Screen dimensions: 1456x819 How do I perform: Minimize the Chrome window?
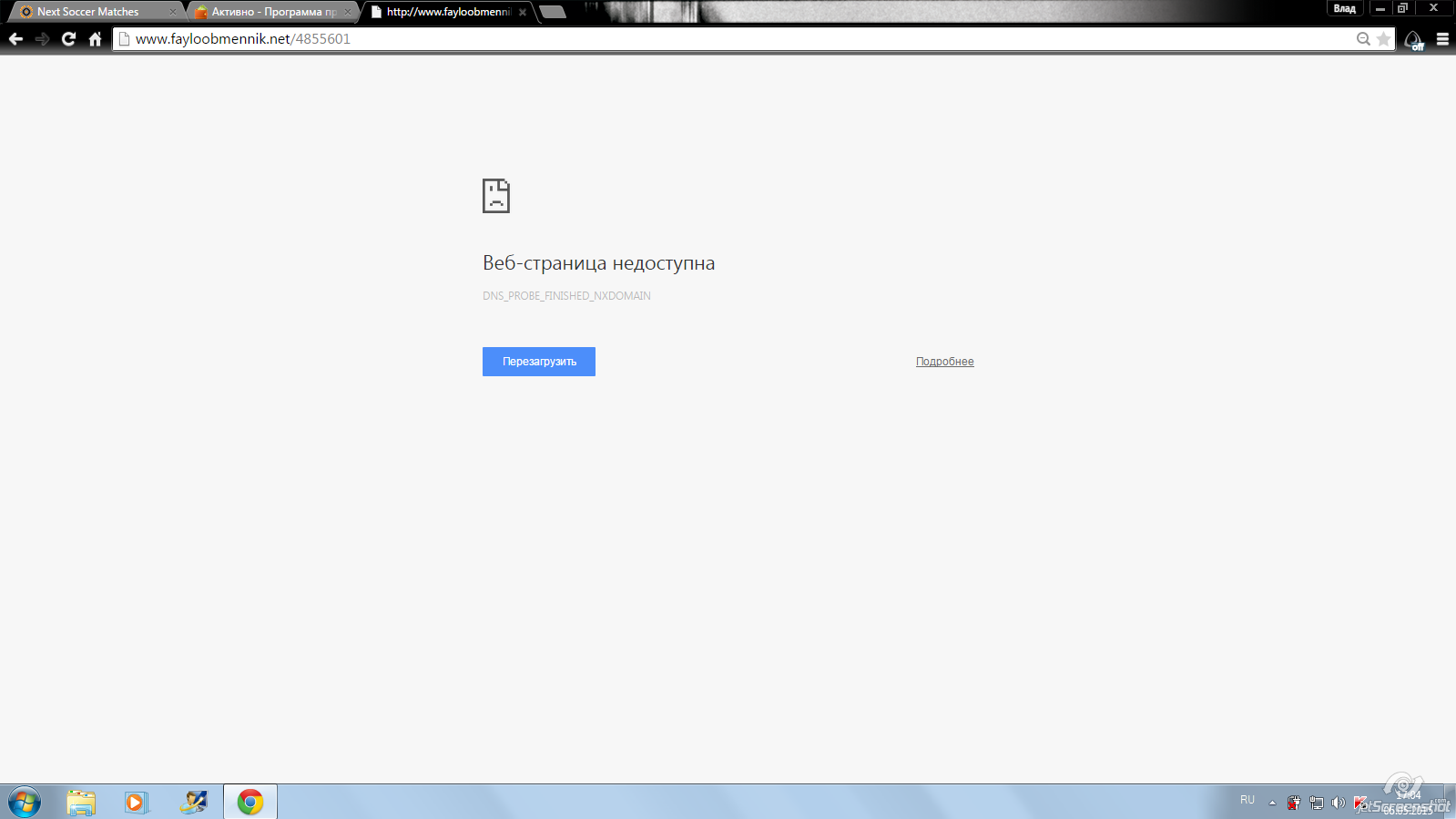click(1380, 8)
